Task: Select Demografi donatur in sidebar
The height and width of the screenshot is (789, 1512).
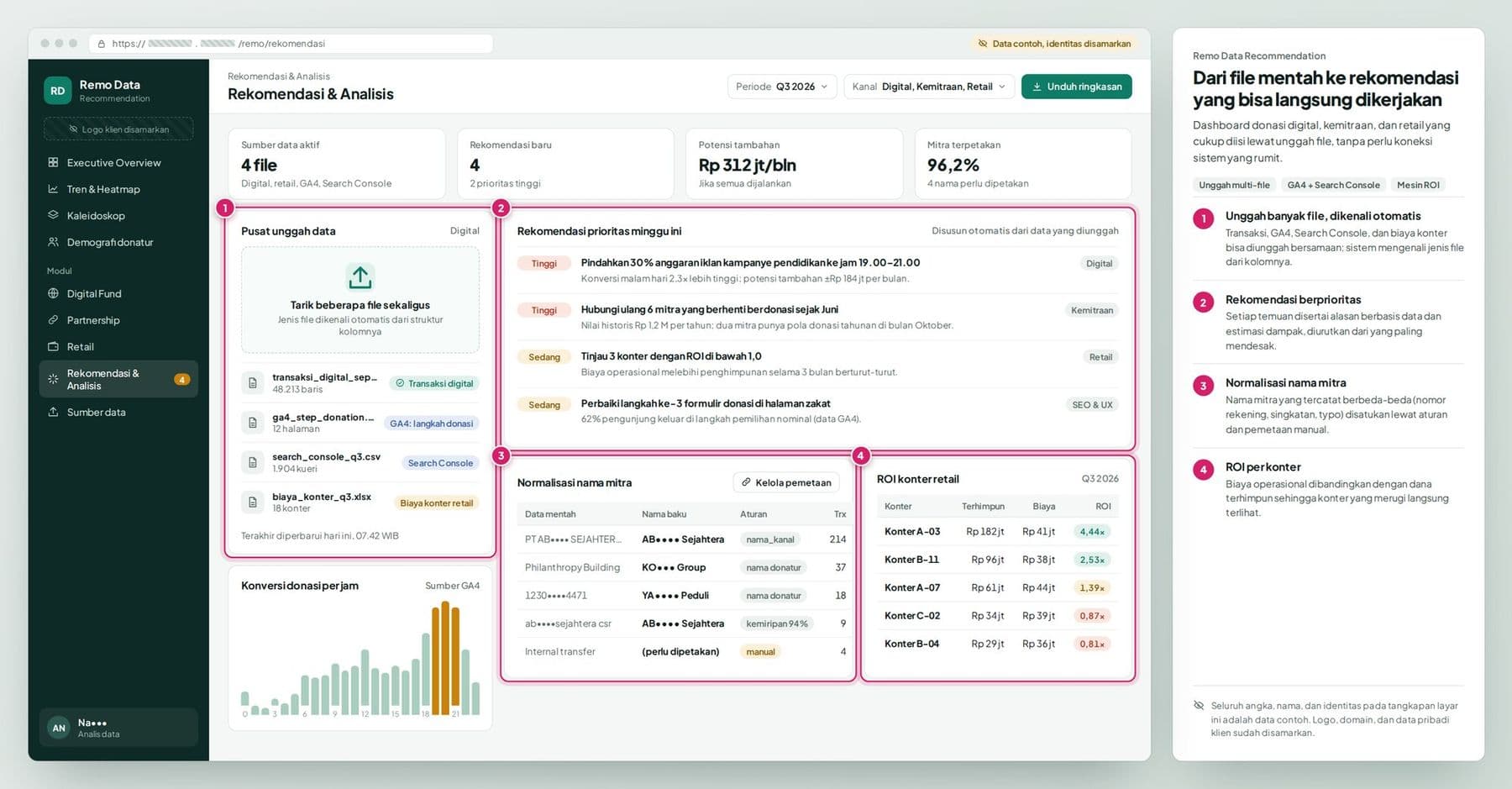Action: coord(118,242)
